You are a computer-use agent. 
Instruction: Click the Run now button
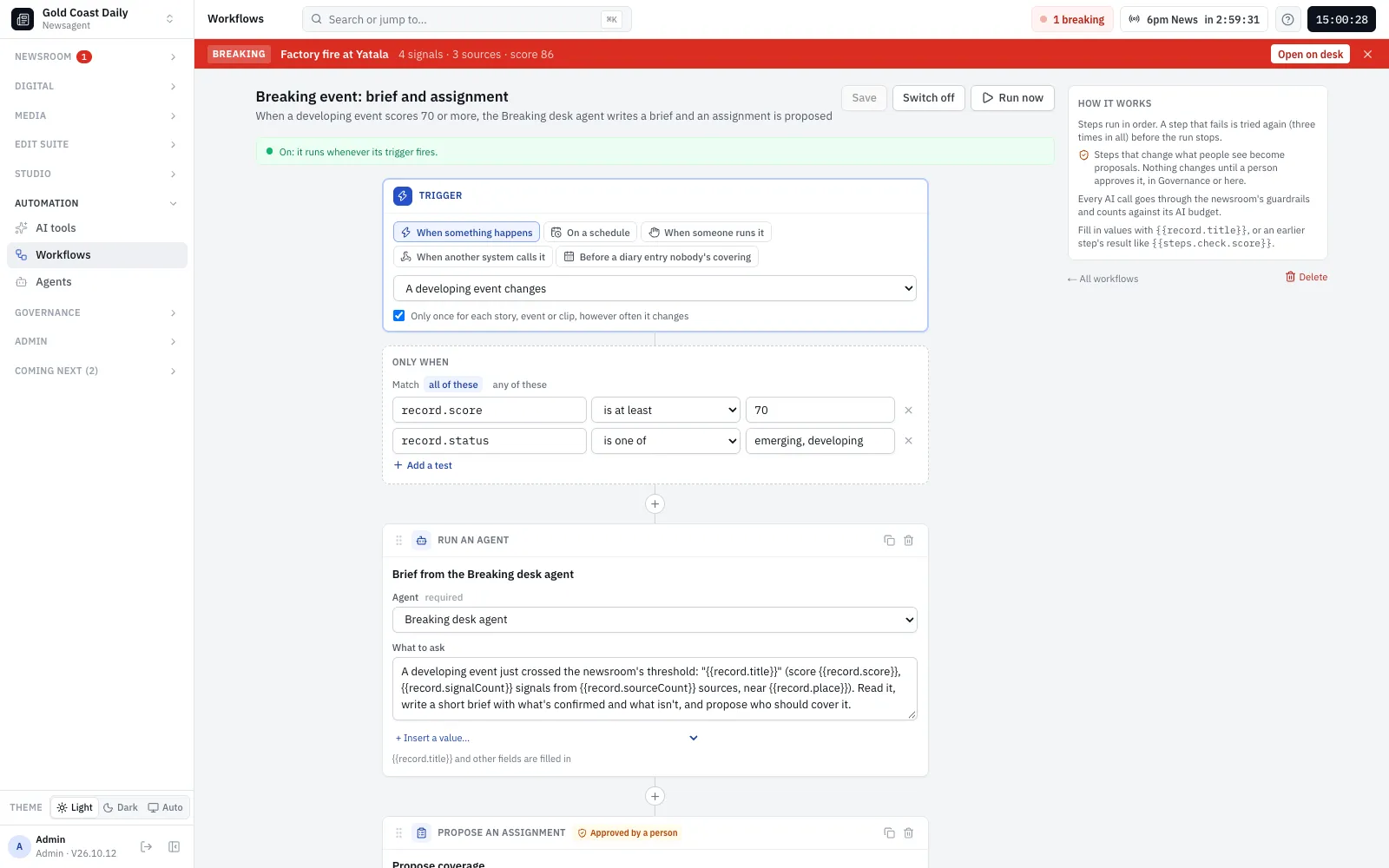coord(1012,98)
